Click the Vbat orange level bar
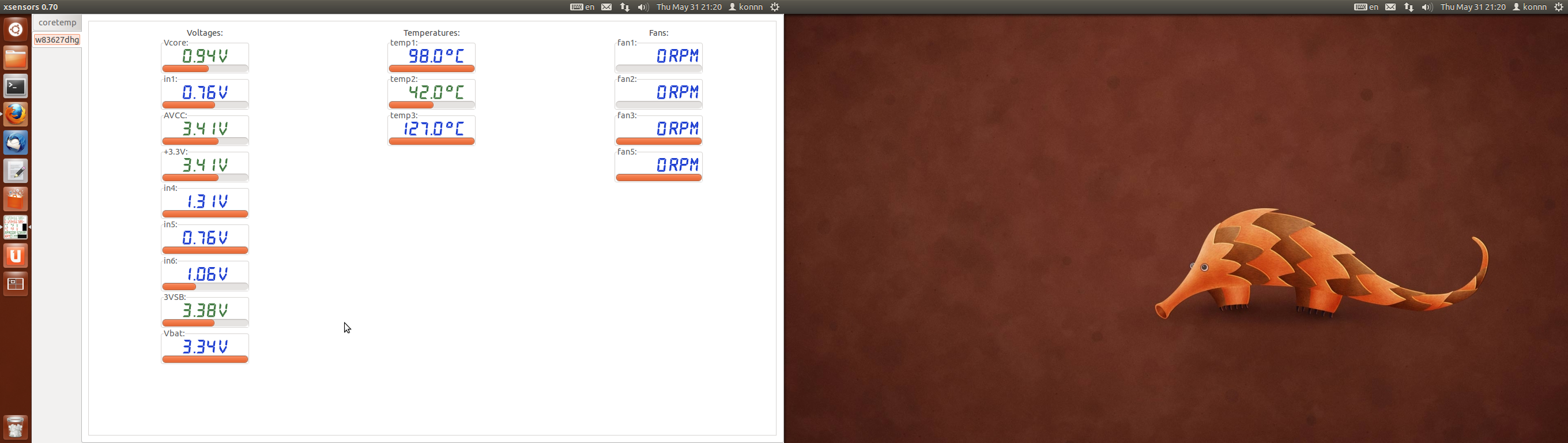This screenshot has width=1568, height=443. 205,359
